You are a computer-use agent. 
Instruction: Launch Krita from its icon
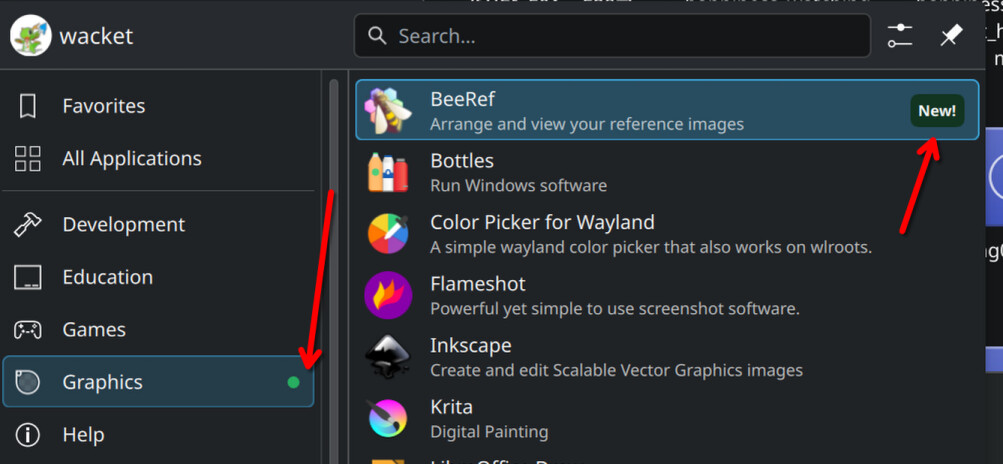388,418
